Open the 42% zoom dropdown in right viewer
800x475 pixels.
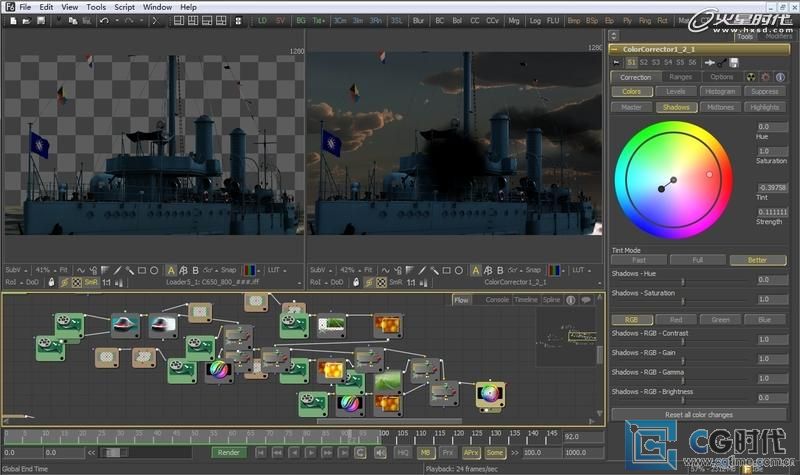click(350, 270)
